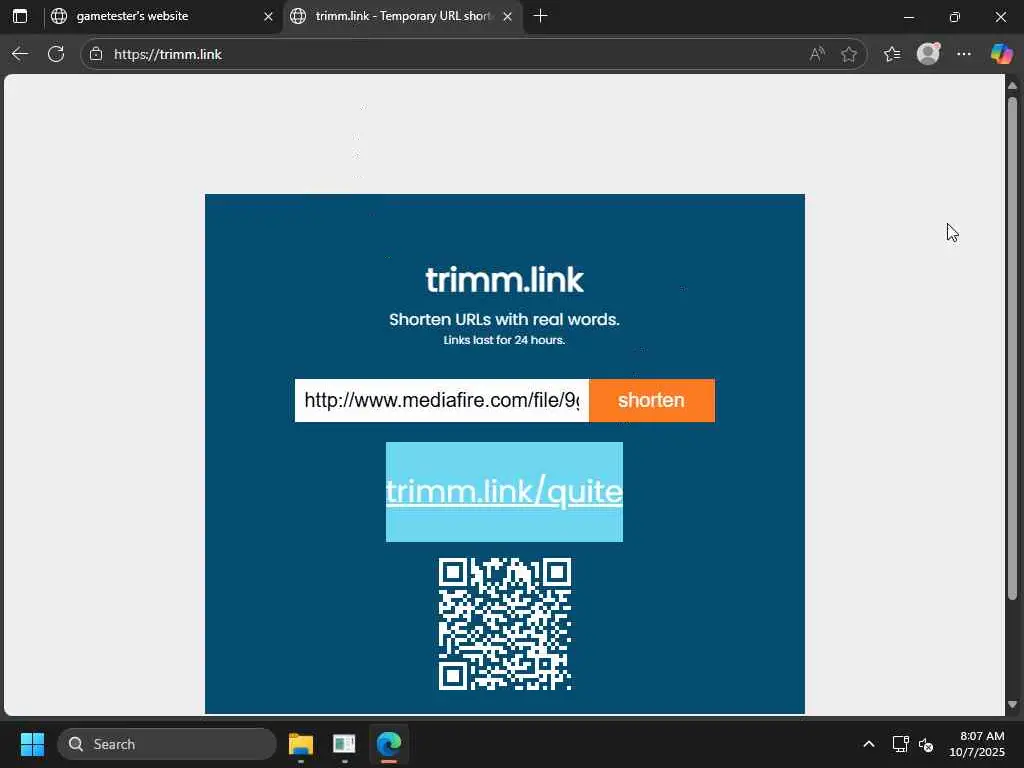
Task: Click the generated QR code
Action: 505,624
